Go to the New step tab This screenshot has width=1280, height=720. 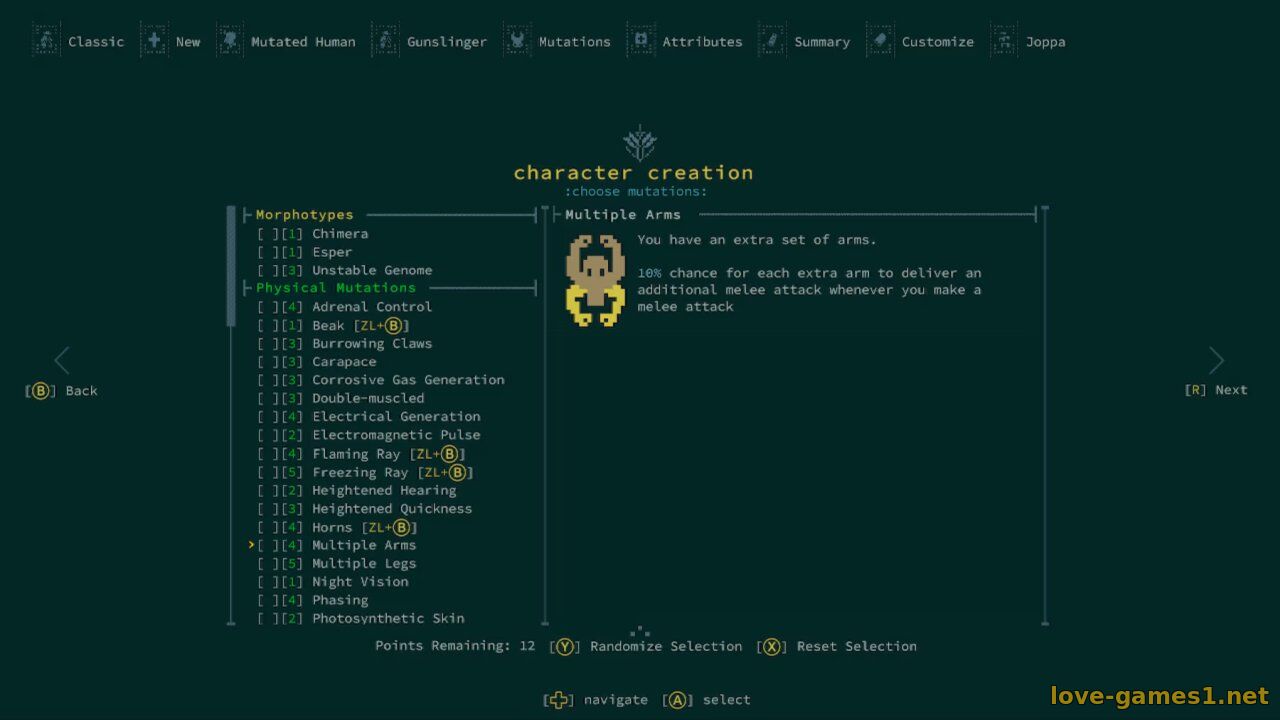coord(187,42)
